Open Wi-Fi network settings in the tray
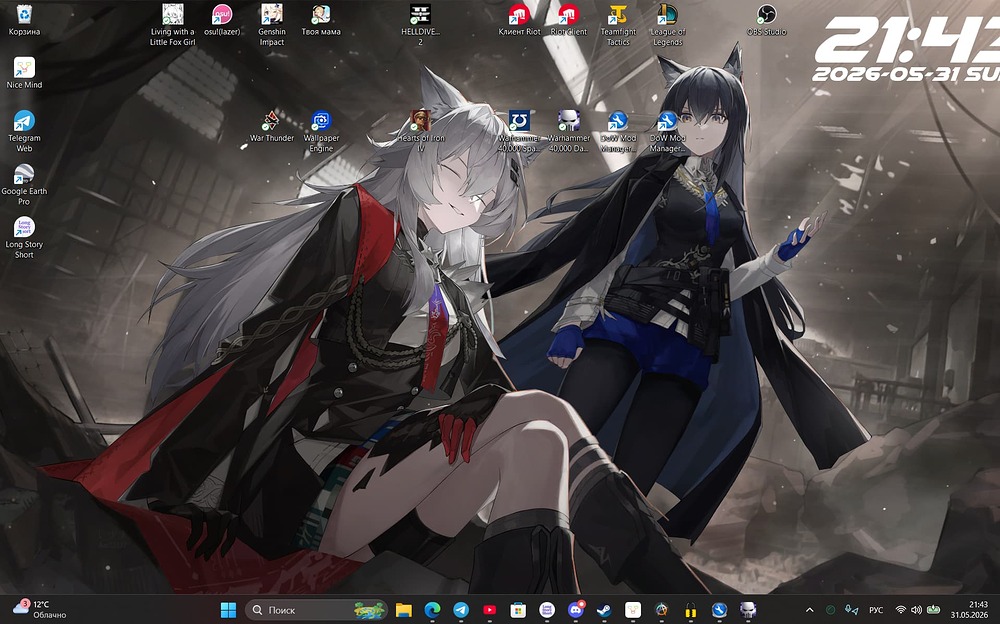1000x624 pixels. 901,610
